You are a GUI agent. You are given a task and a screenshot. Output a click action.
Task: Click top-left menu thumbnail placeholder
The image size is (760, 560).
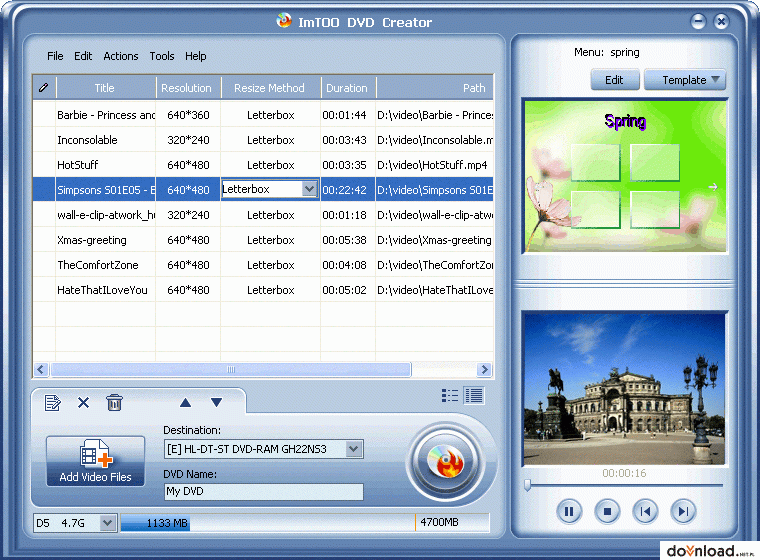(x=595, y=163)
